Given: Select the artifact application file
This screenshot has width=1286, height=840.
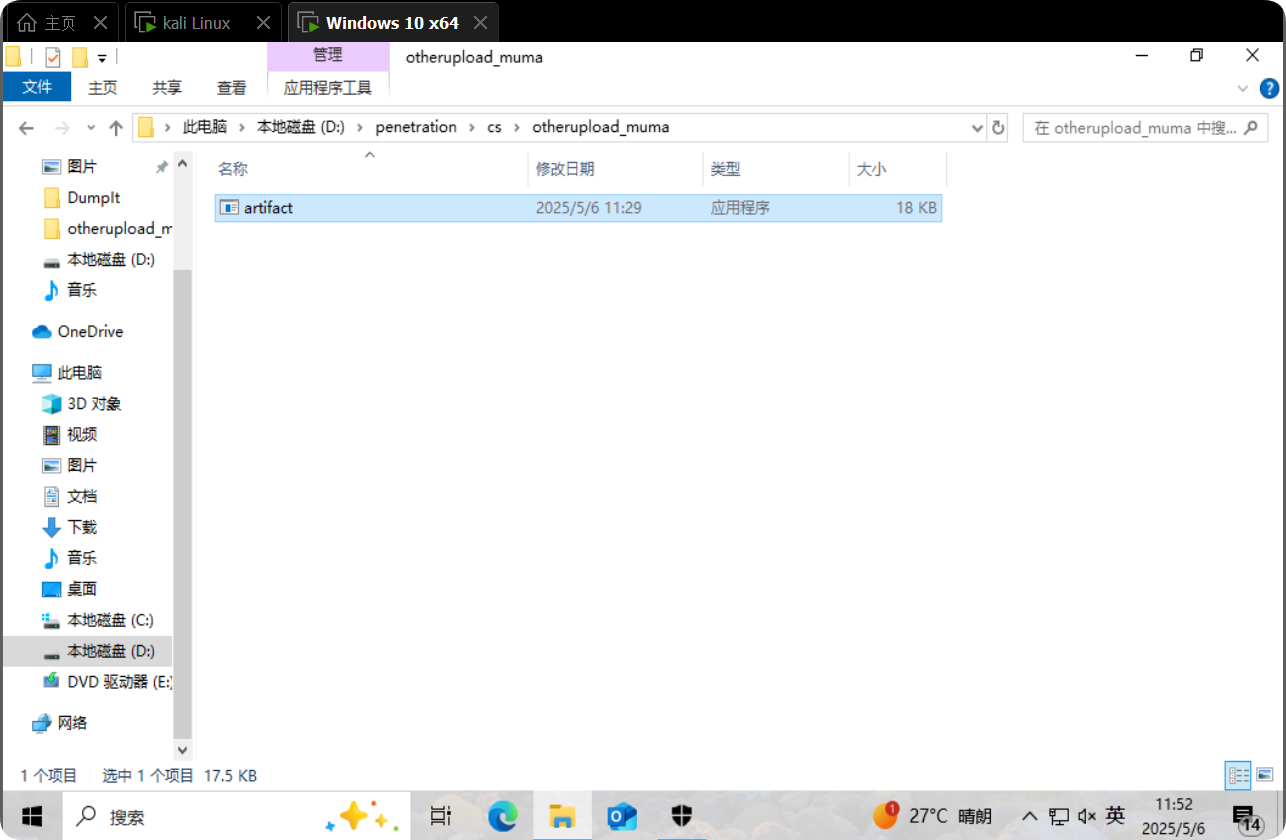Looking at the screenshot, I should 578,208.
